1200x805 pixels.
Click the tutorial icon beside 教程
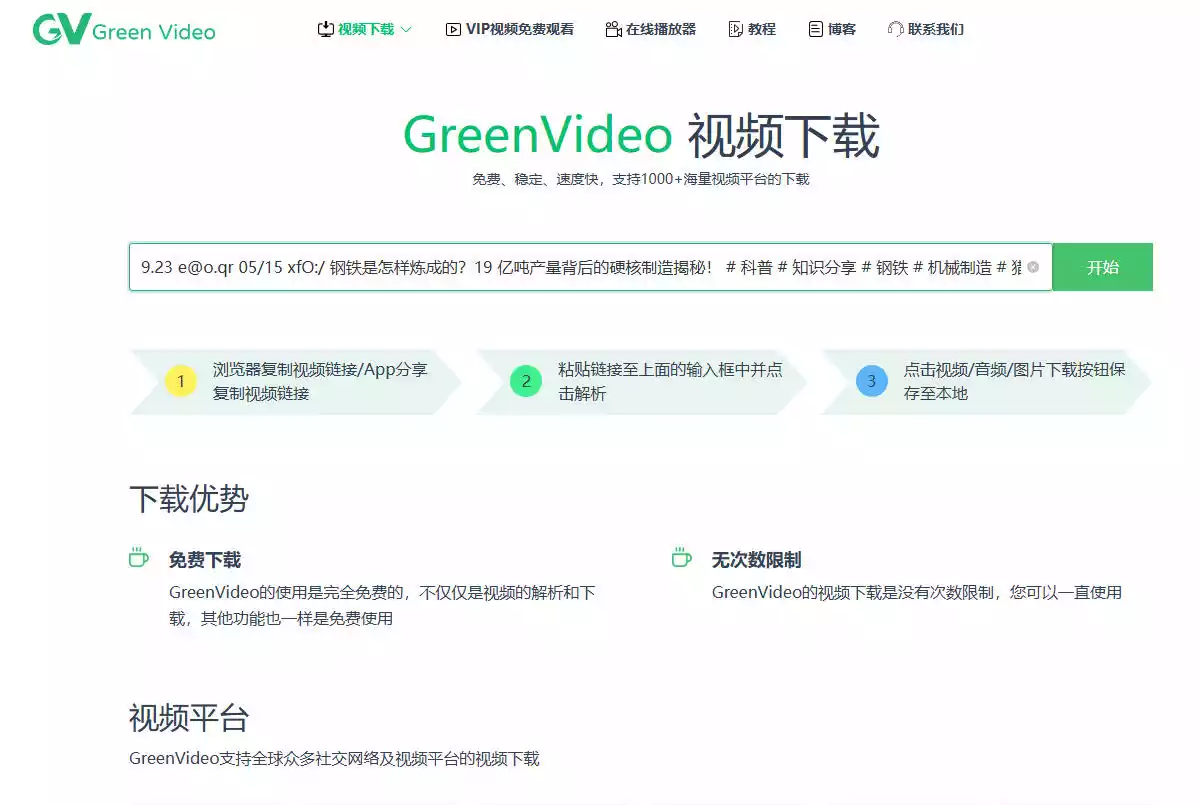[736, 29]
